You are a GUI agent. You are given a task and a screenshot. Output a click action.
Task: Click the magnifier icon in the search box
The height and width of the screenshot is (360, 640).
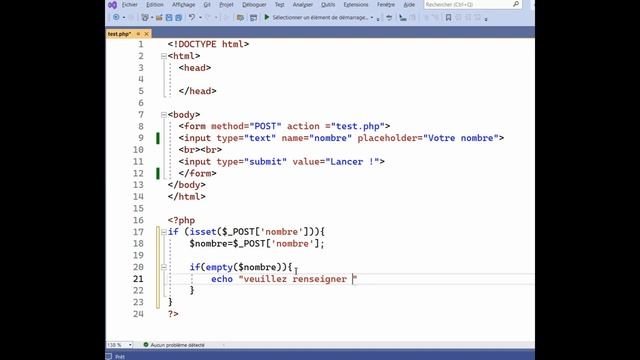516,4
